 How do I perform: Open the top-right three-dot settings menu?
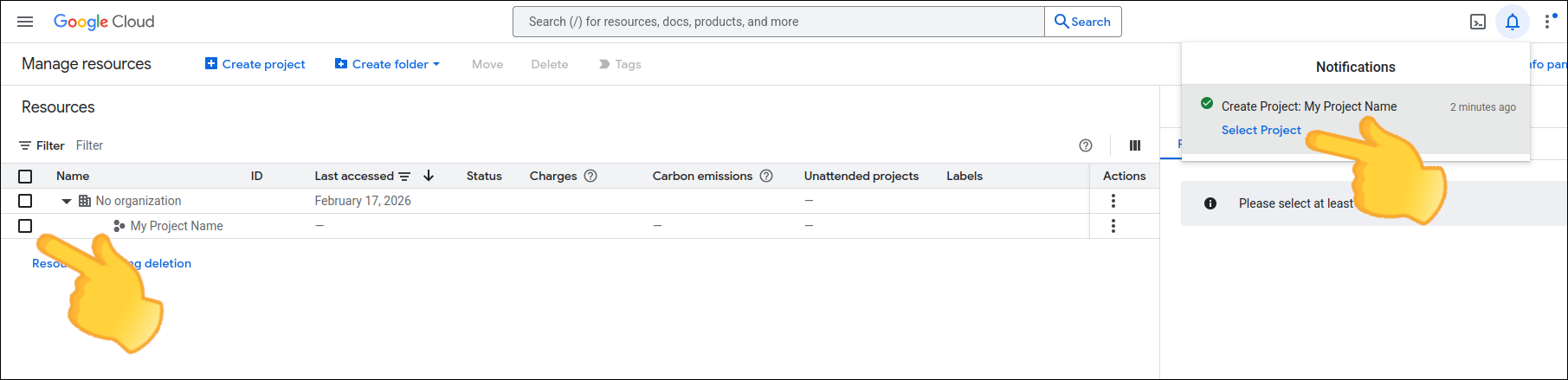click(1548, 22)
